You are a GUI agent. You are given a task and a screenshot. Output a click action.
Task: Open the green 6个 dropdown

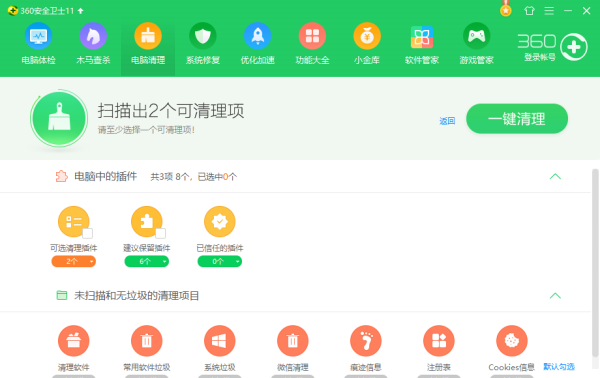[x=147, y=261]
